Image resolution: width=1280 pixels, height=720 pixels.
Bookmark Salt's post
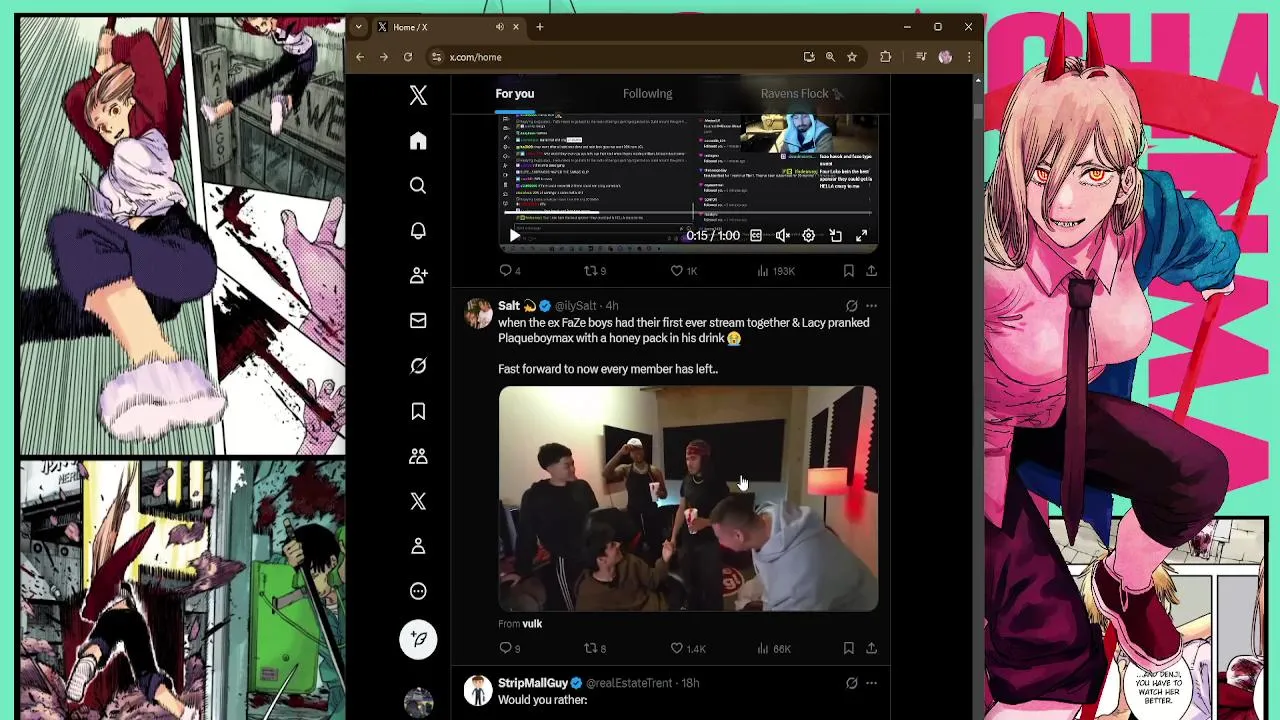tap(848, 649)
